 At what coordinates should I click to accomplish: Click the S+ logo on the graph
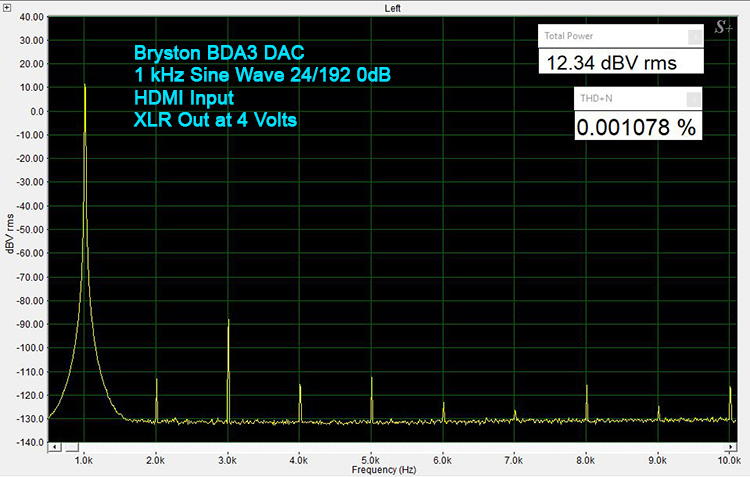click(x=723, y=27)
